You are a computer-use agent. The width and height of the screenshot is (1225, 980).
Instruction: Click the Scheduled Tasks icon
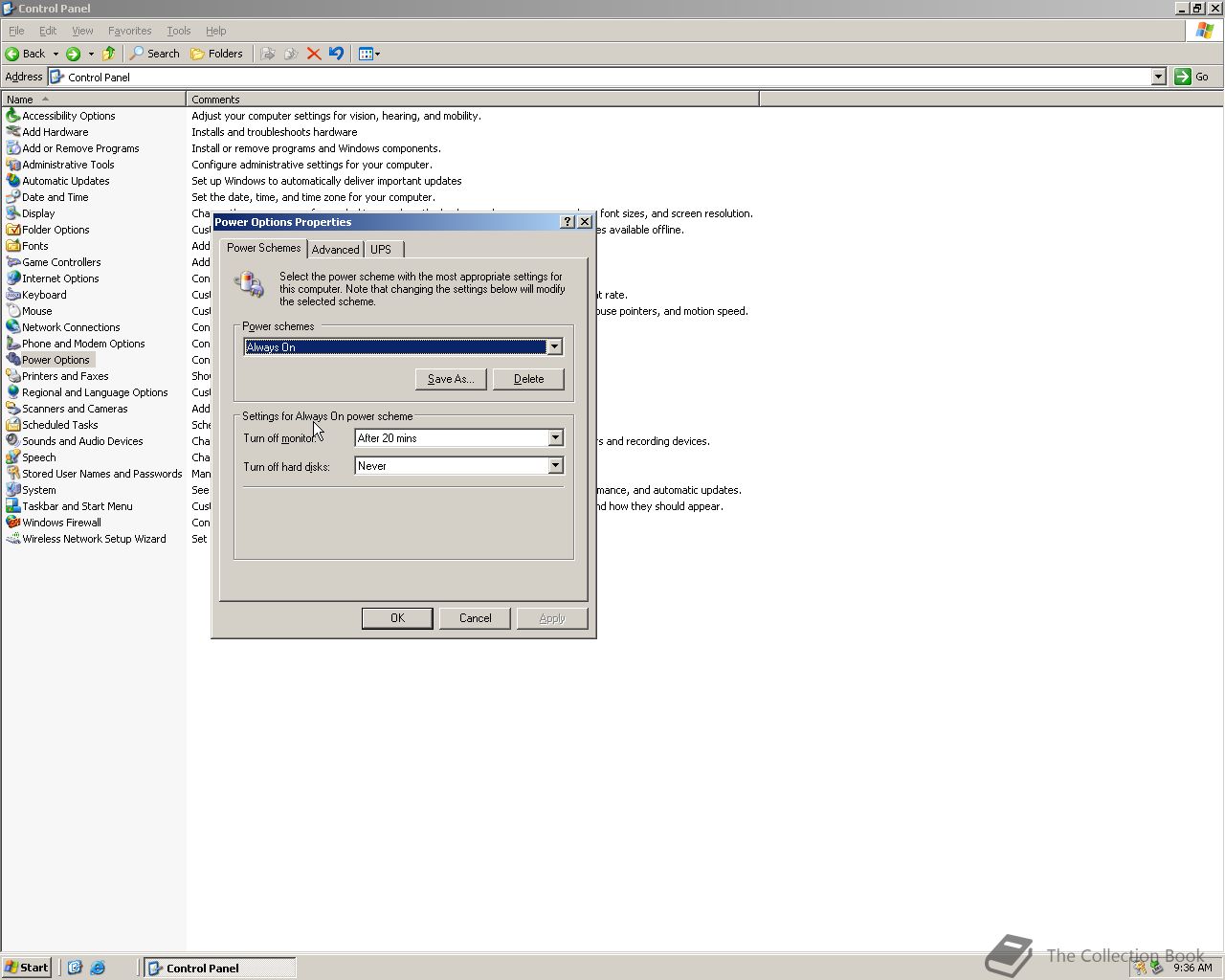pyautogui.click(x=12, y=425)
